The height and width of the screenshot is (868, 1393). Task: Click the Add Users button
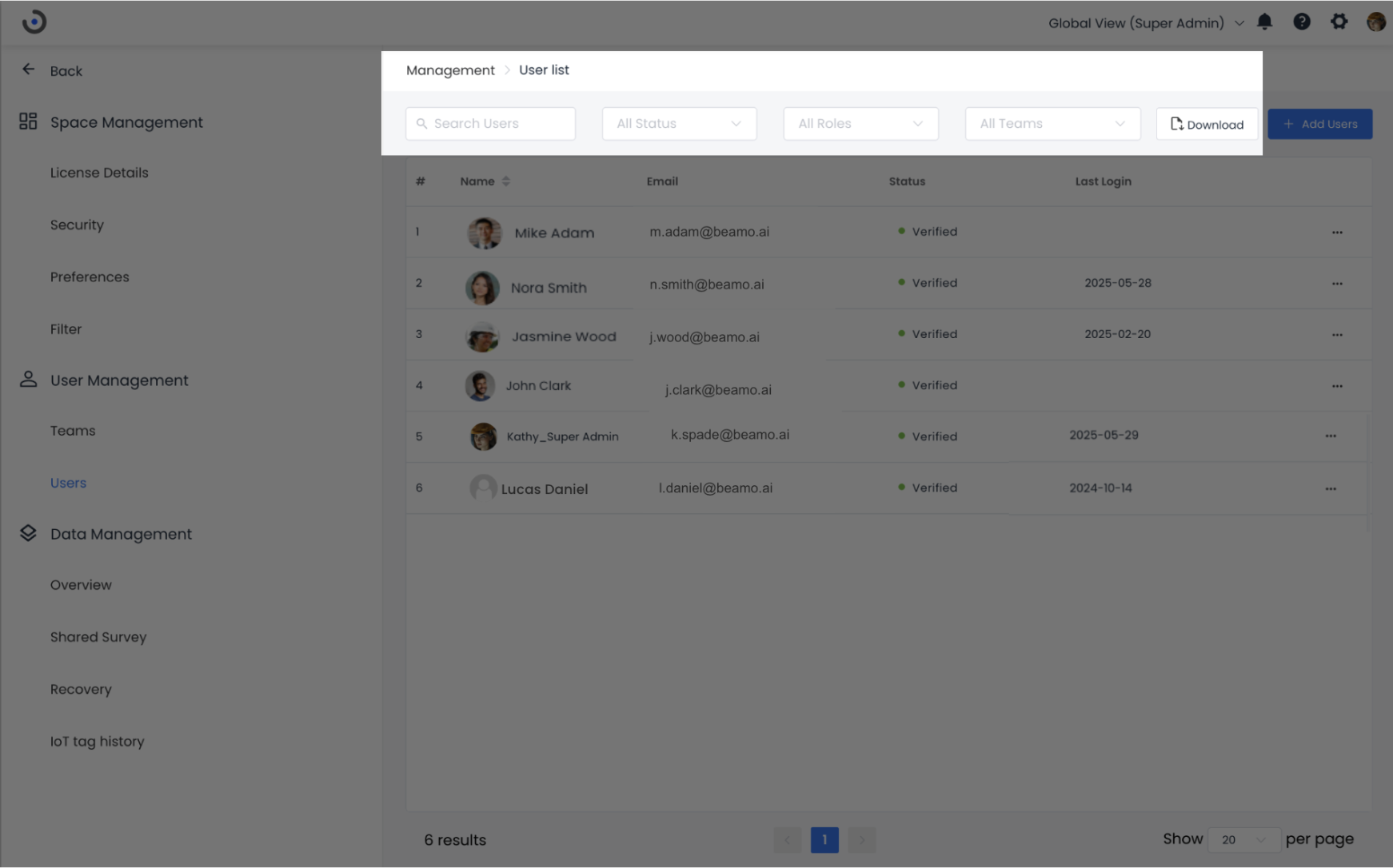coord(1319,124)
